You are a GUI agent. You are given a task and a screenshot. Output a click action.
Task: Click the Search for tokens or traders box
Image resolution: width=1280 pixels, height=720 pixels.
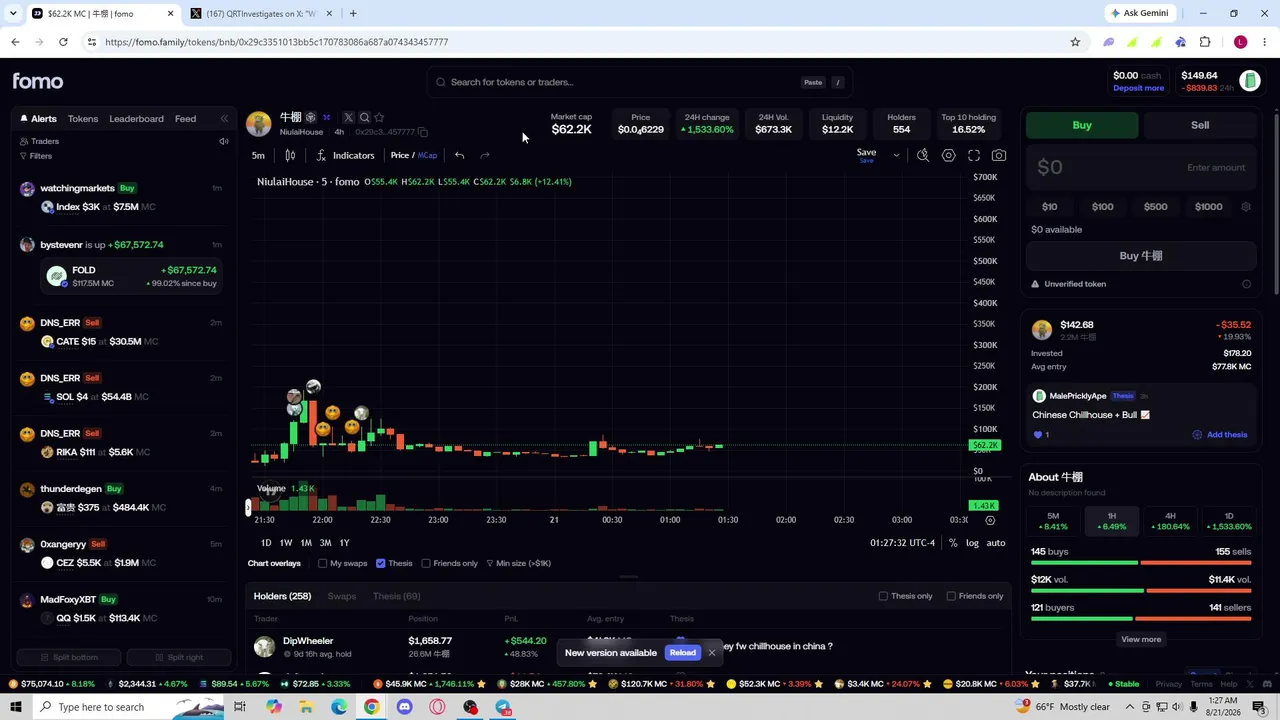click(x=640, y=82)
